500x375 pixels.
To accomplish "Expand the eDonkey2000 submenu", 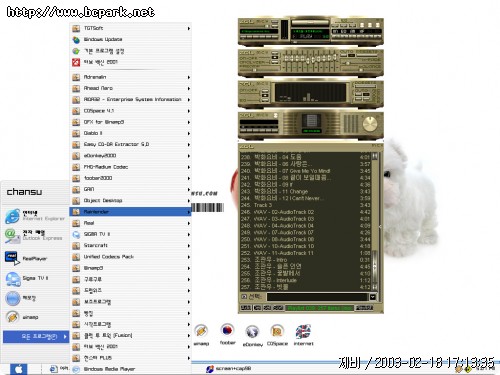I will [x=130, y=156].
